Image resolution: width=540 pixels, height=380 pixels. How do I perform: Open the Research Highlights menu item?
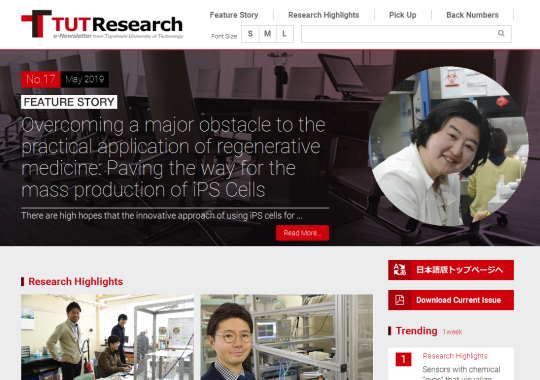pyautogui.click(x=323, y=15)
